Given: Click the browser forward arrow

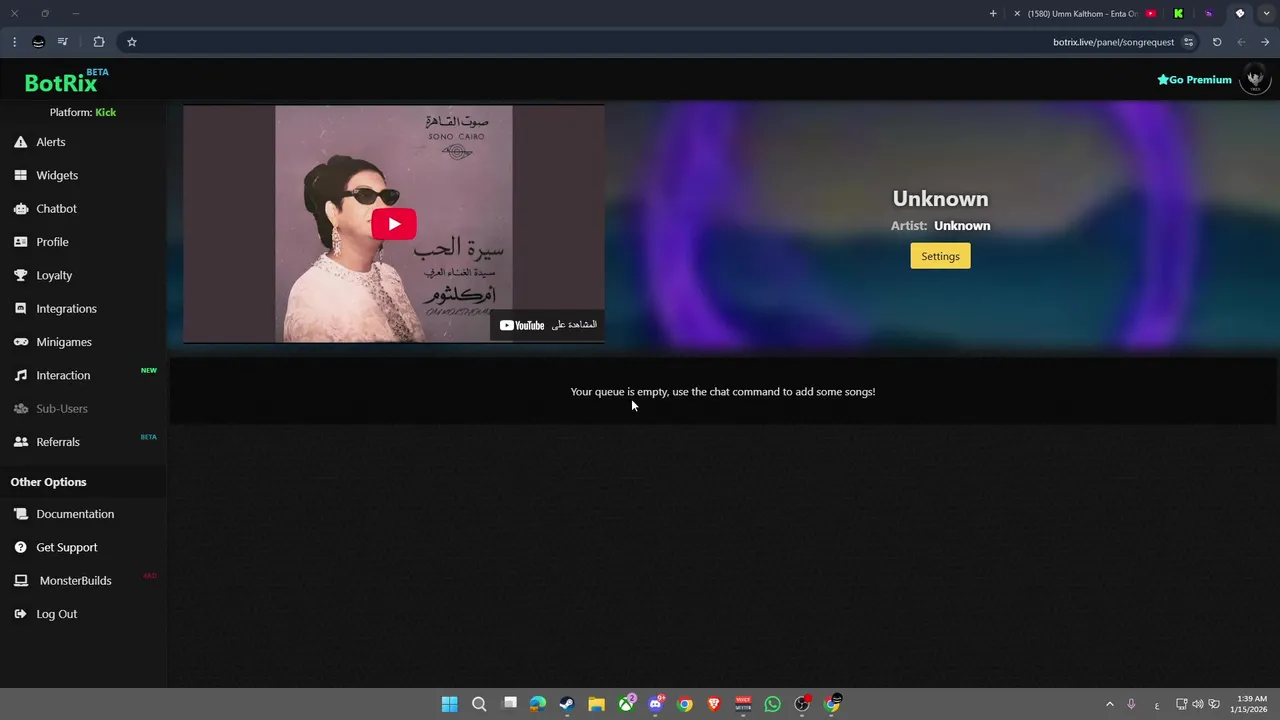Looking at the screenshot, I should coord(1265,42).
